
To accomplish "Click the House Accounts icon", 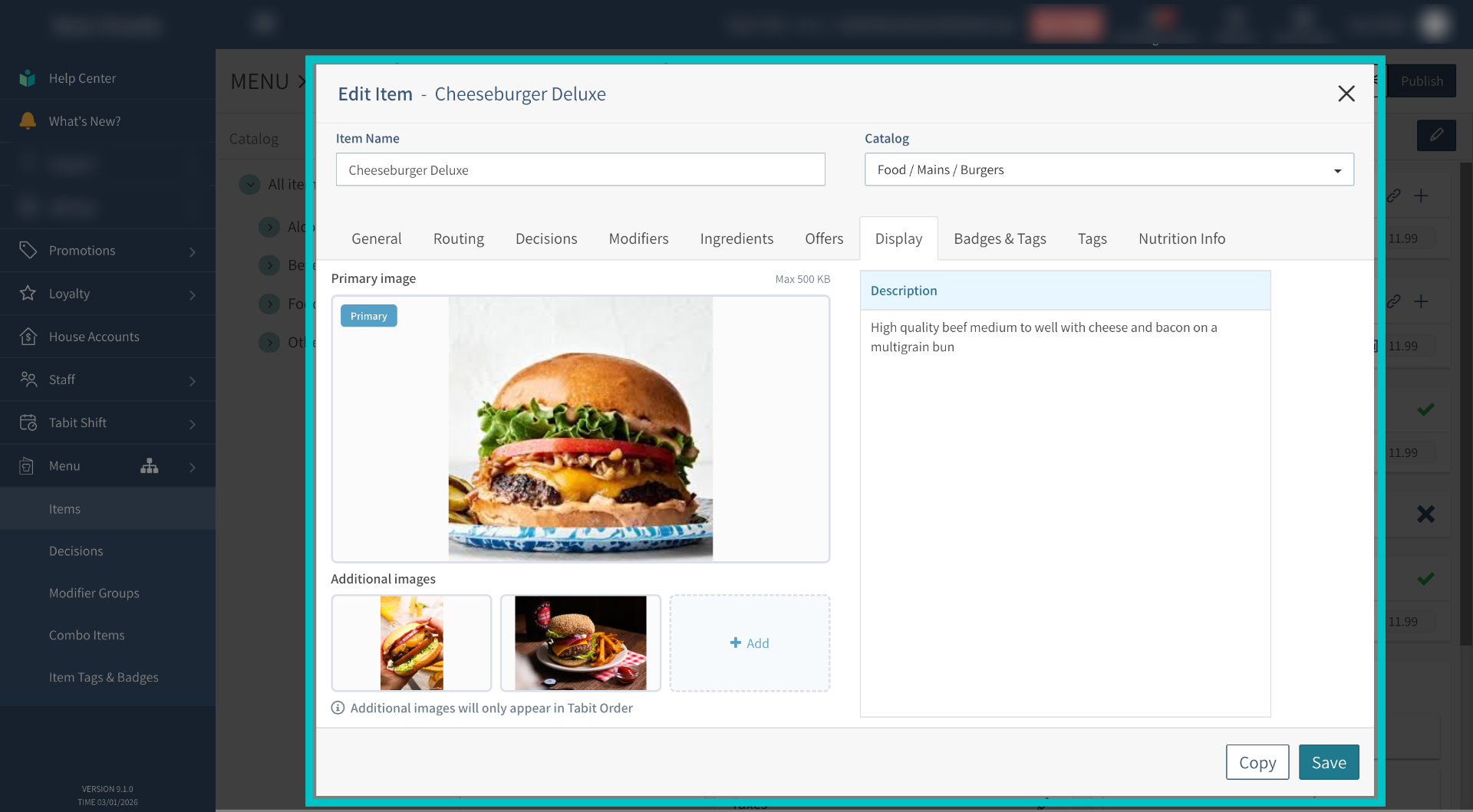I will tap(28, 337).
